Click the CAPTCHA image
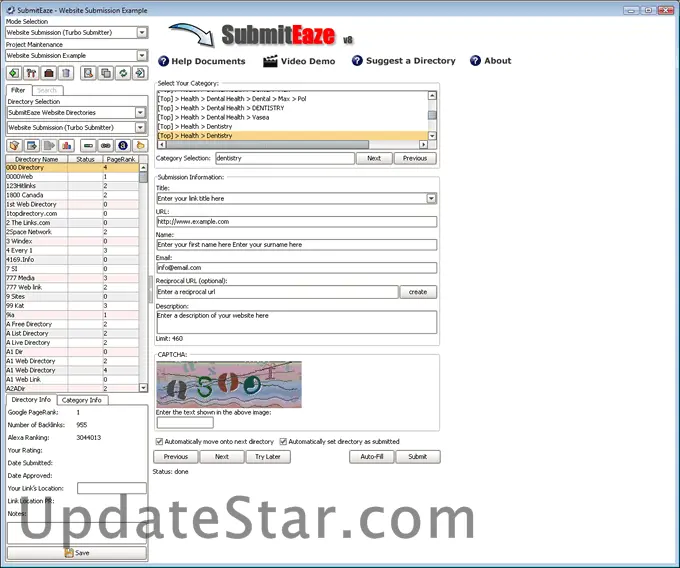 click(229, 385)
